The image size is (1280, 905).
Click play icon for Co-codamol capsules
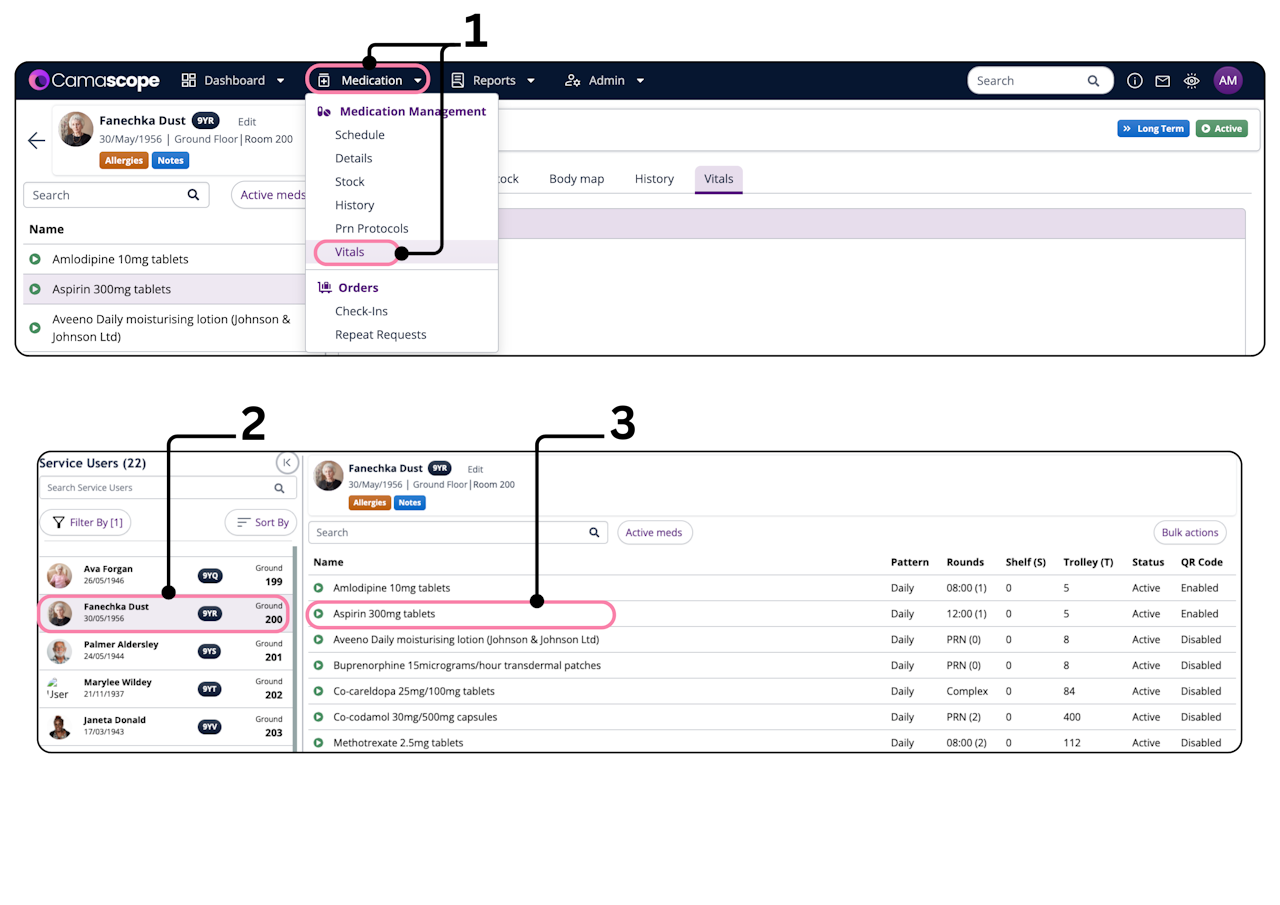pos(319,717)
